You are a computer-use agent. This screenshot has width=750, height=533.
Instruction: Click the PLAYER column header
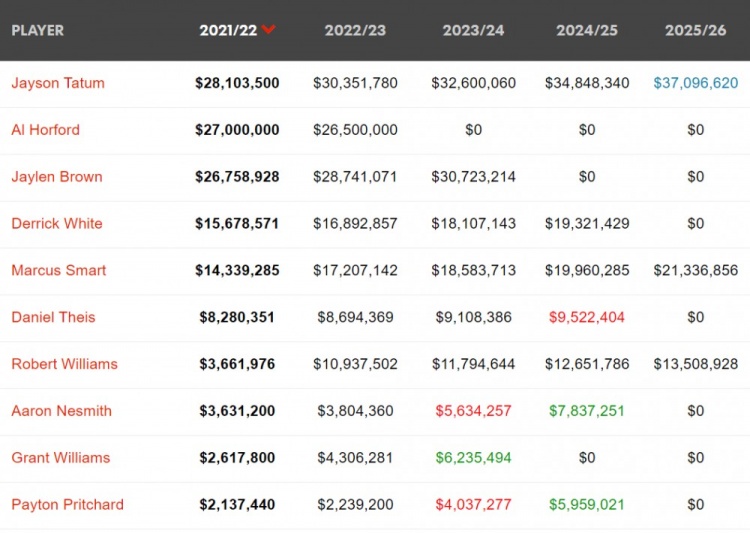tap(37, 31)
